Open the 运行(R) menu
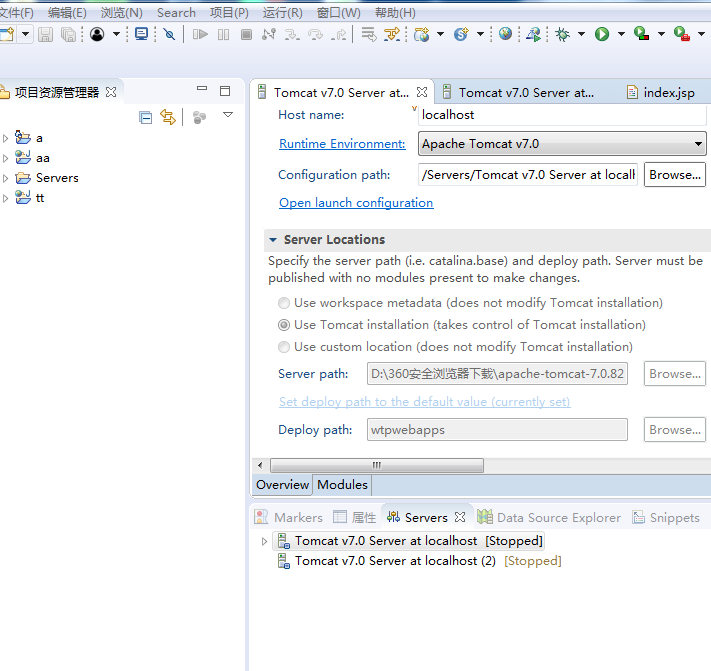 click(x=282, y=13)
